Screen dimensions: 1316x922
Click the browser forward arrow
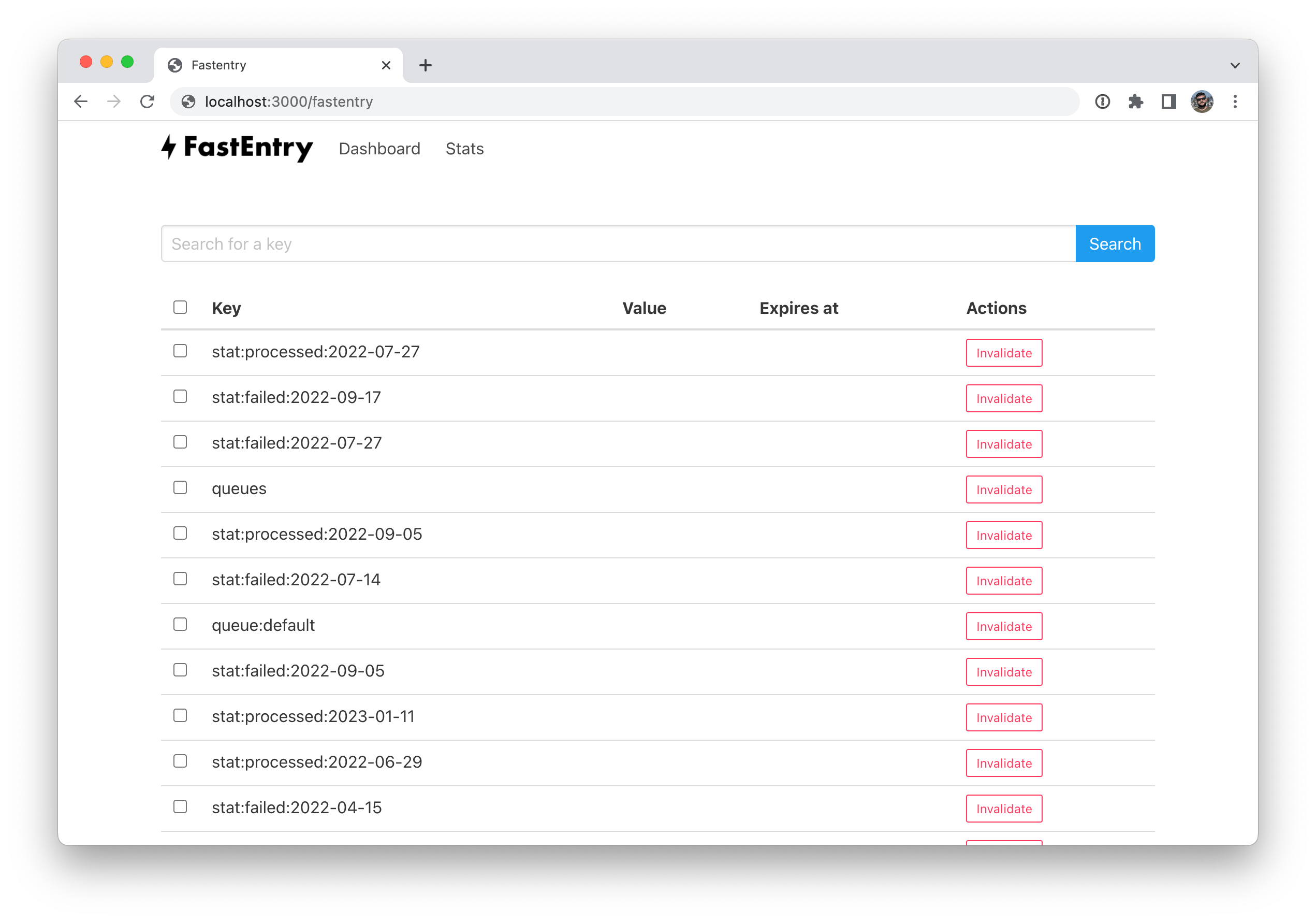click(114, 102)
